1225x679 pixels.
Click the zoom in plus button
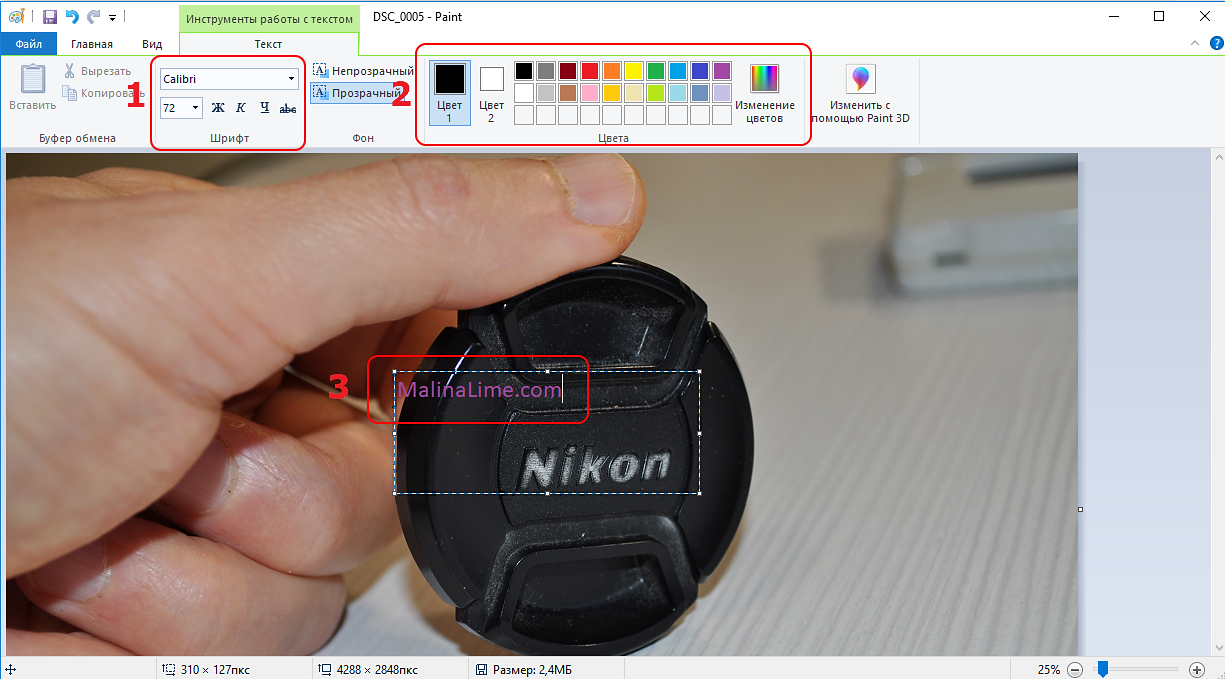(1197, 669)
